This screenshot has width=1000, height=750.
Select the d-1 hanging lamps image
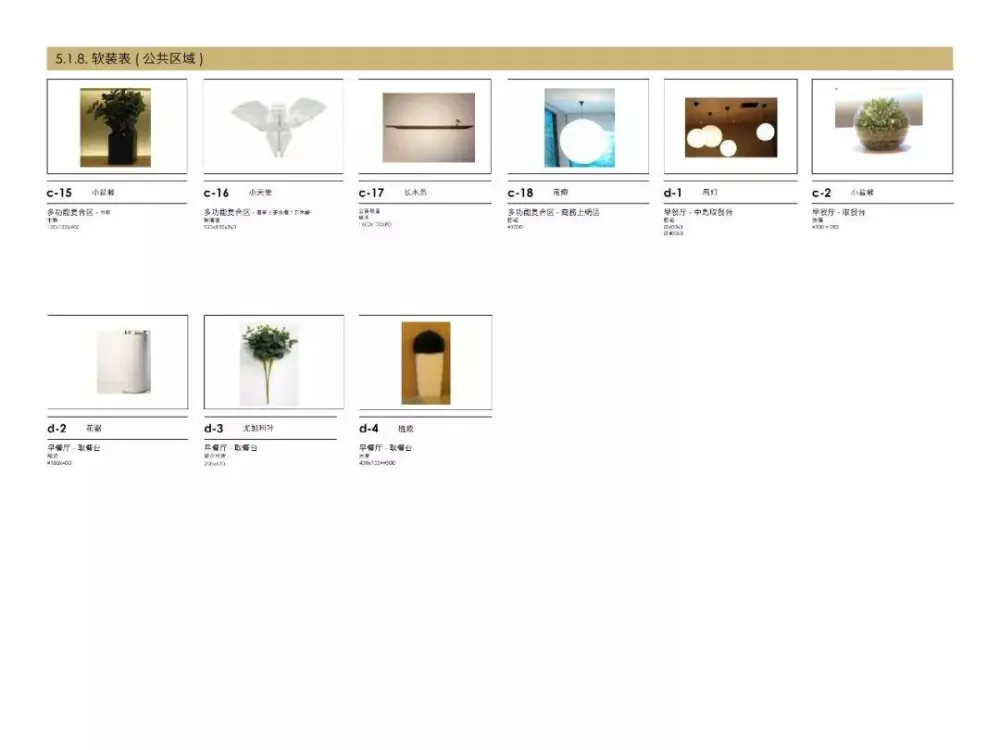pos(730,127)
